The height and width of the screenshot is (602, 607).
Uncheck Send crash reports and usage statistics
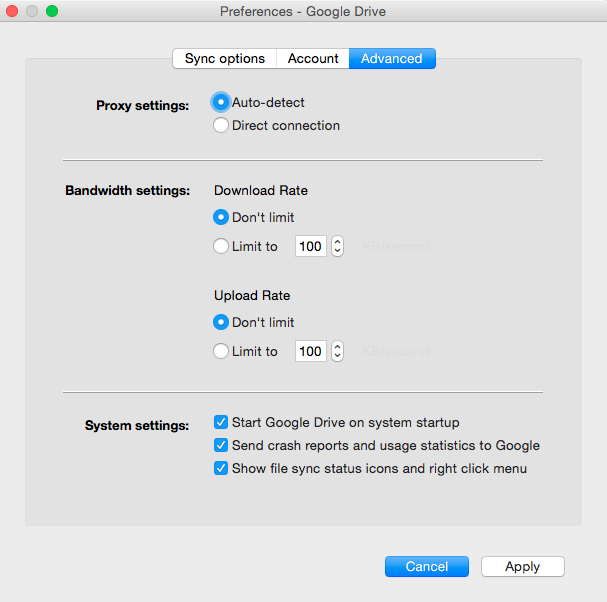(x=221, y=445)
